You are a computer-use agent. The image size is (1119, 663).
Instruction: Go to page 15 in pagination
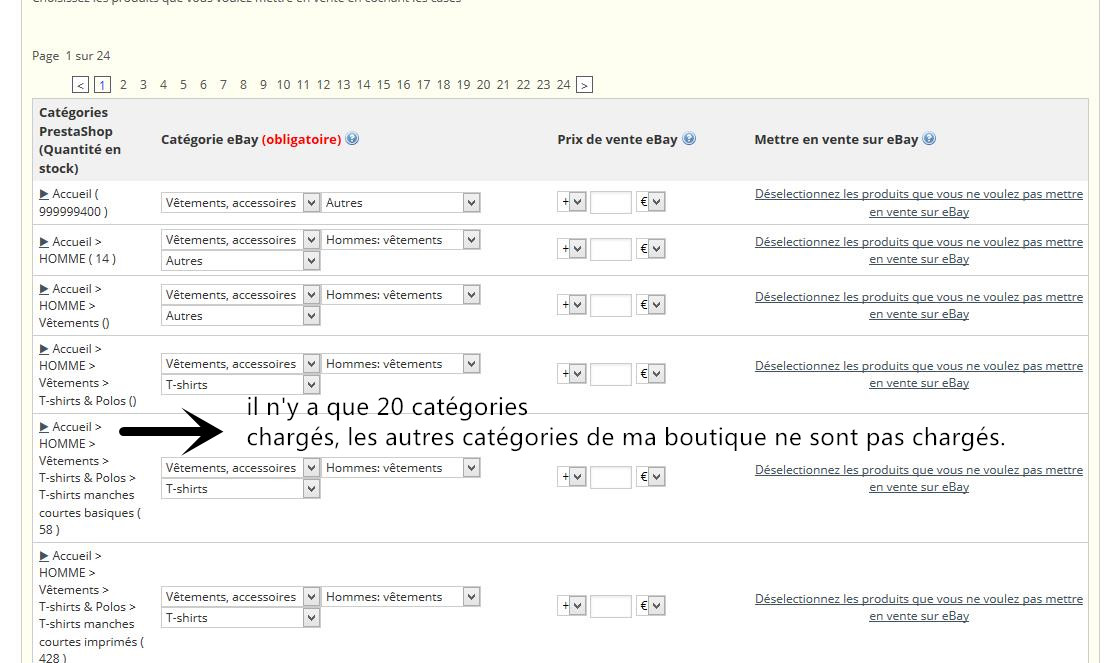(x=383, y=85)
